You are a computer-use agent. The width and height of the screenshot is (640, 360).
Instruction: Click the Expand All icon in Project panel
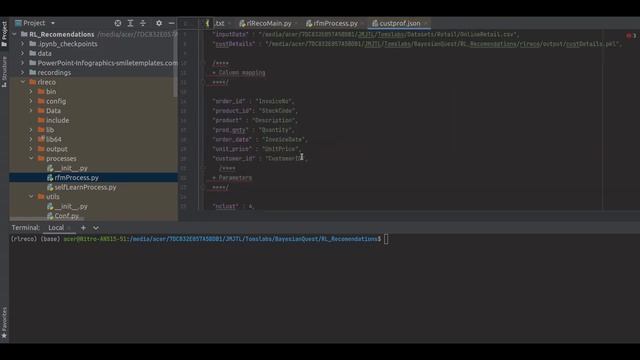pyautogui.click(x=131, y=23)
